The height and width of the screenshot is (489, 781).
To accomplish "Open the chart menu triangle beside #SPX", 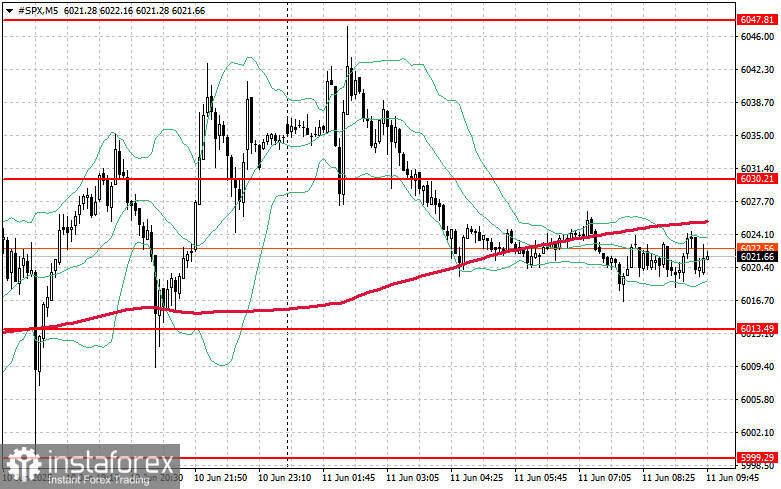I will pos(9,10).
